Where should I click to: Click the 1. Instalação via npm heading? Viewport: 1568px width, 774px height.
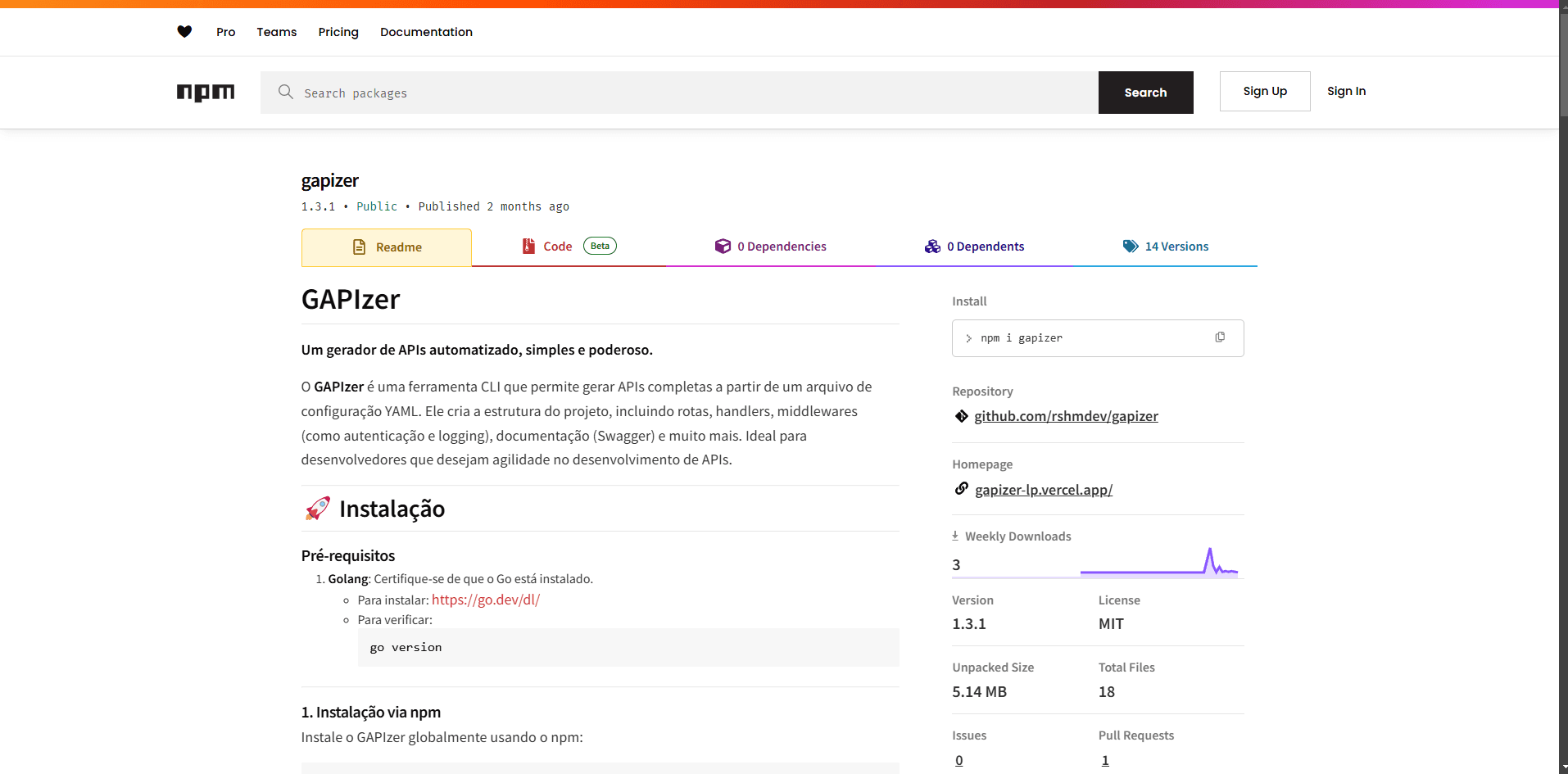(x=371, y=712)
